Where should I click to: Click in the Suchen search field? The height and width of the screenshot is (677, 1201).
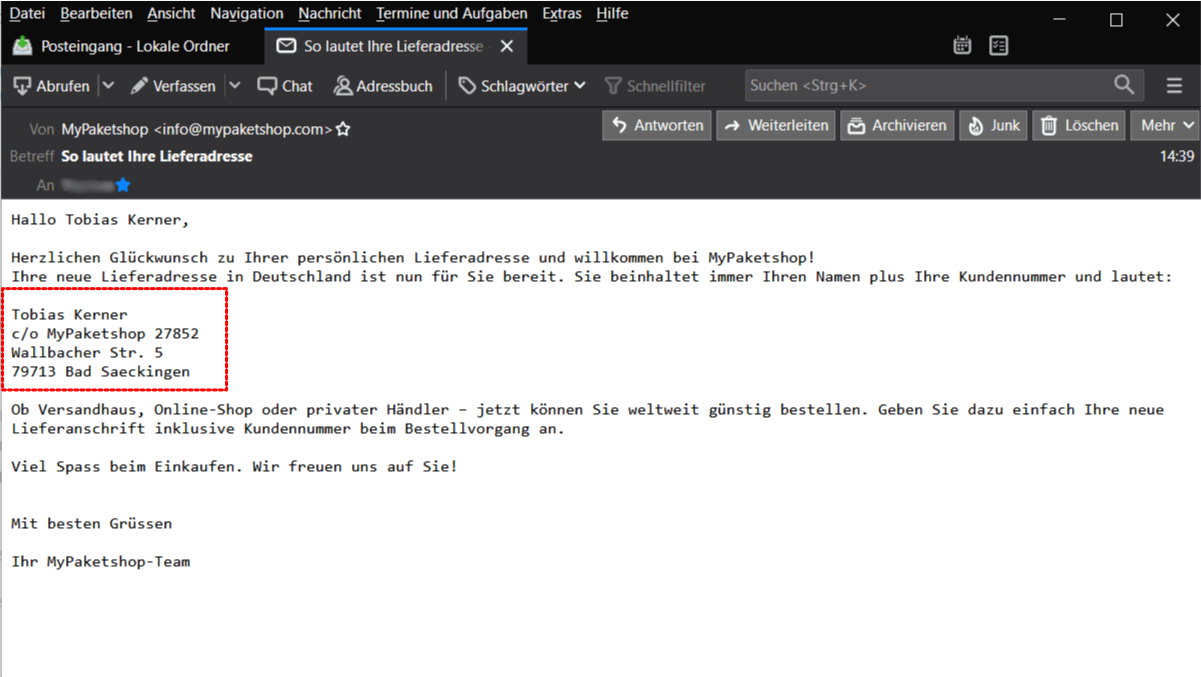click(925, 86)
